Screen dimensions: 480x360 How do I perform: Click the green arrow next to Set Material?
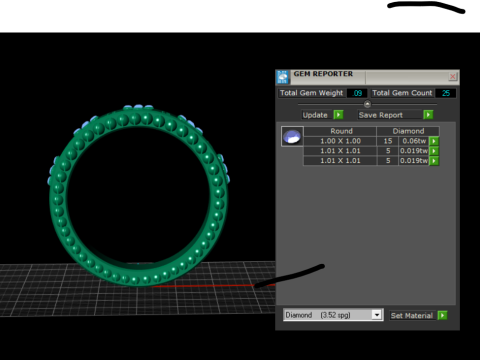[x=442, y=315]
